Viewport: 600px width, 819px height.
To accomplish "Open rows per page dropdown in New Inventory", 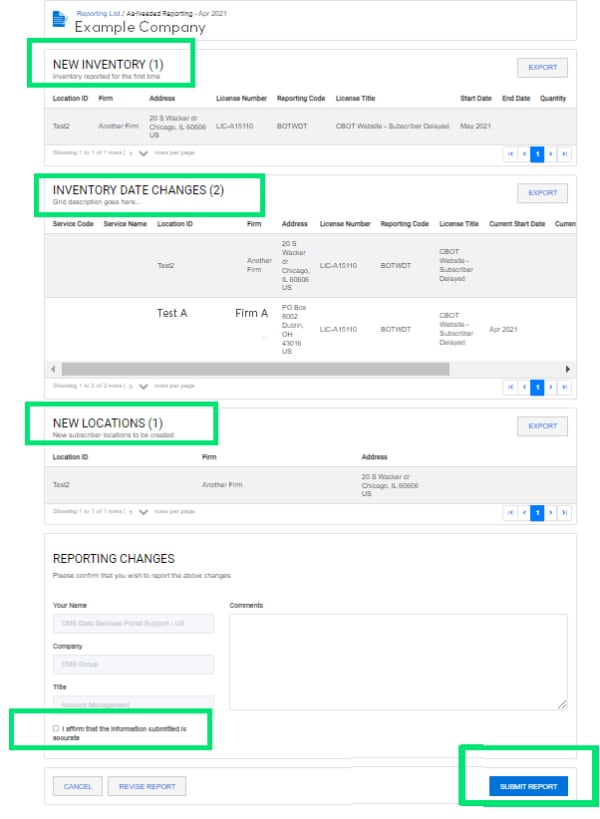I will (x=143, y=154).
